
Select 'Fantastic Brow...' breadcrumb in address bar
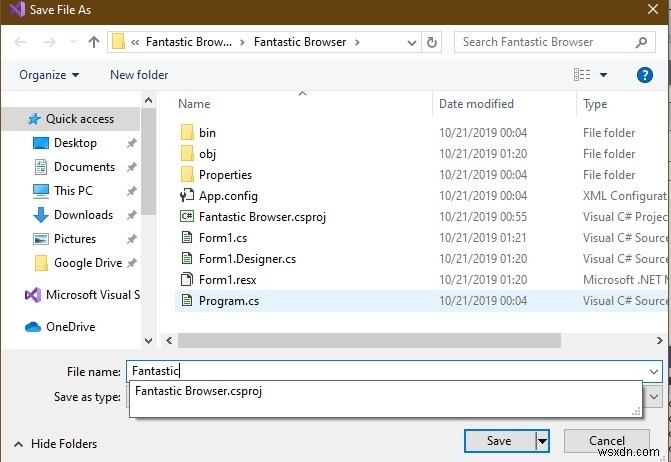(189, 42)
